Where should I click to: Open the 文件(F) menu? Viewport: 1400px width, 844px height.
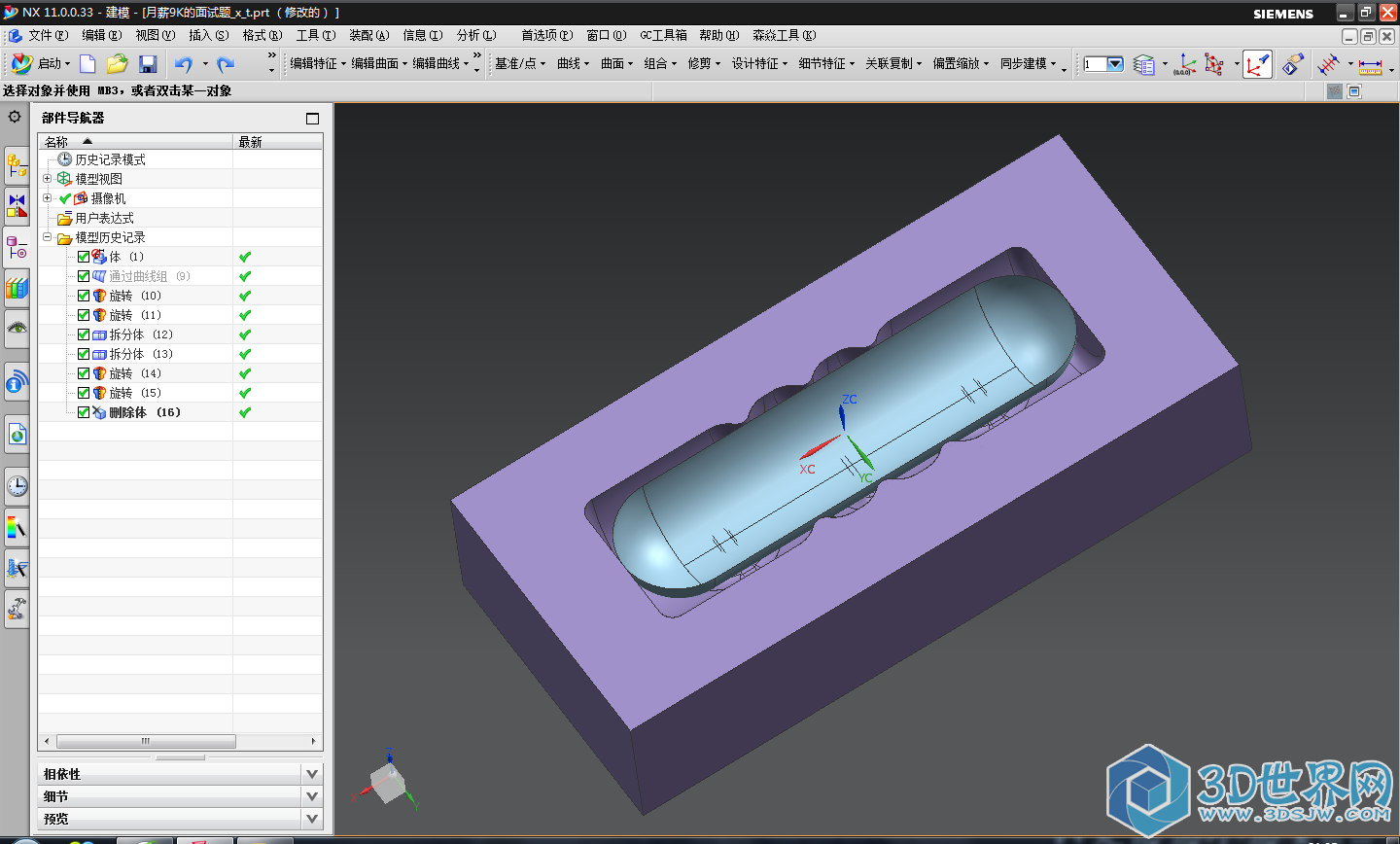pyautogui.click(x=48, y=36)
